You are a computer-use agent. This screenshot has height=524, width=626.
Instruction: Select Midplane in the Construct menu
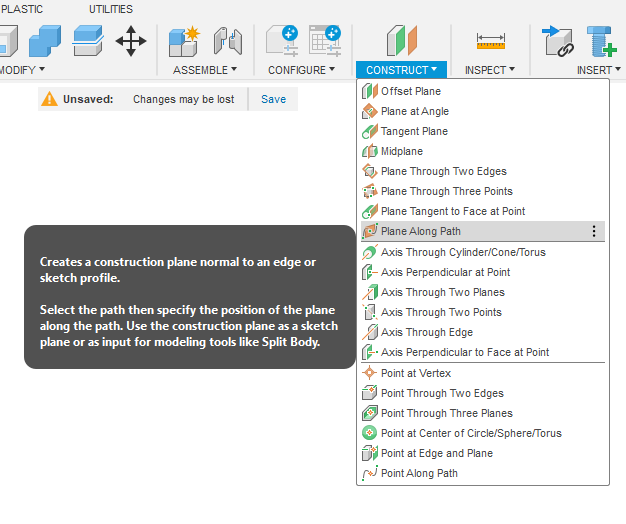point(401,151)
